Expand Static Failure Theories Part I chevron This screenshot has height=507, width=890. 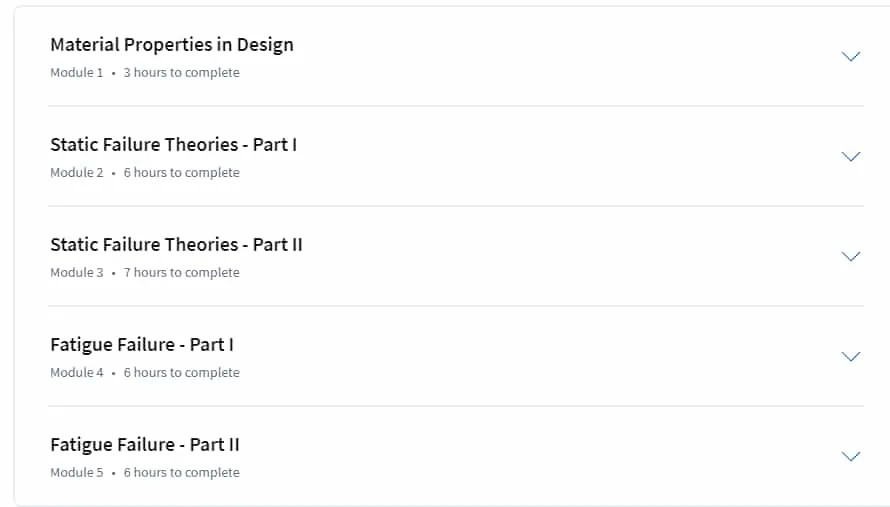point(850,156)
